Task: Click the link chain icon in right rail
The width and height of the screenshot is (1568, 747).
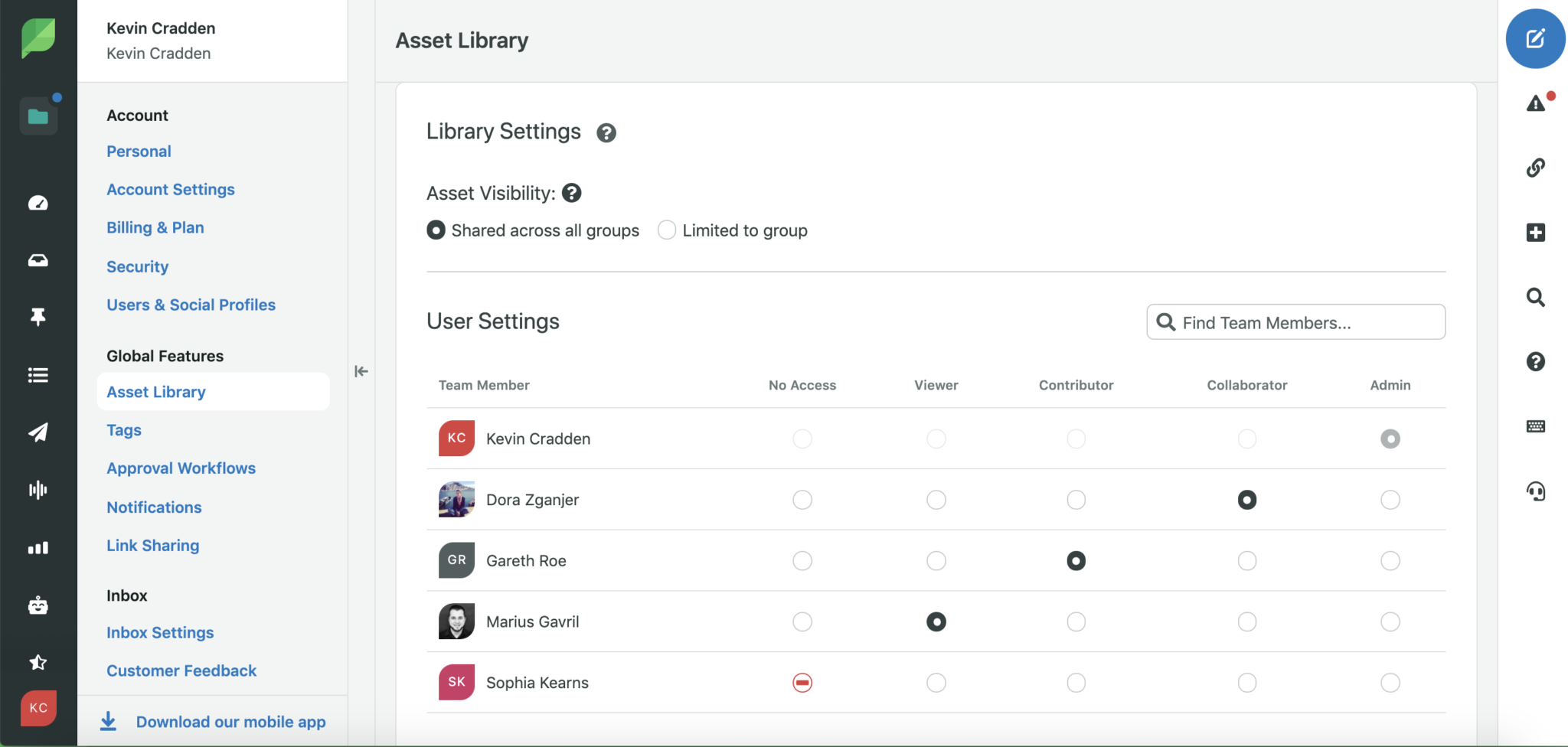Action: coord(1536,168)
